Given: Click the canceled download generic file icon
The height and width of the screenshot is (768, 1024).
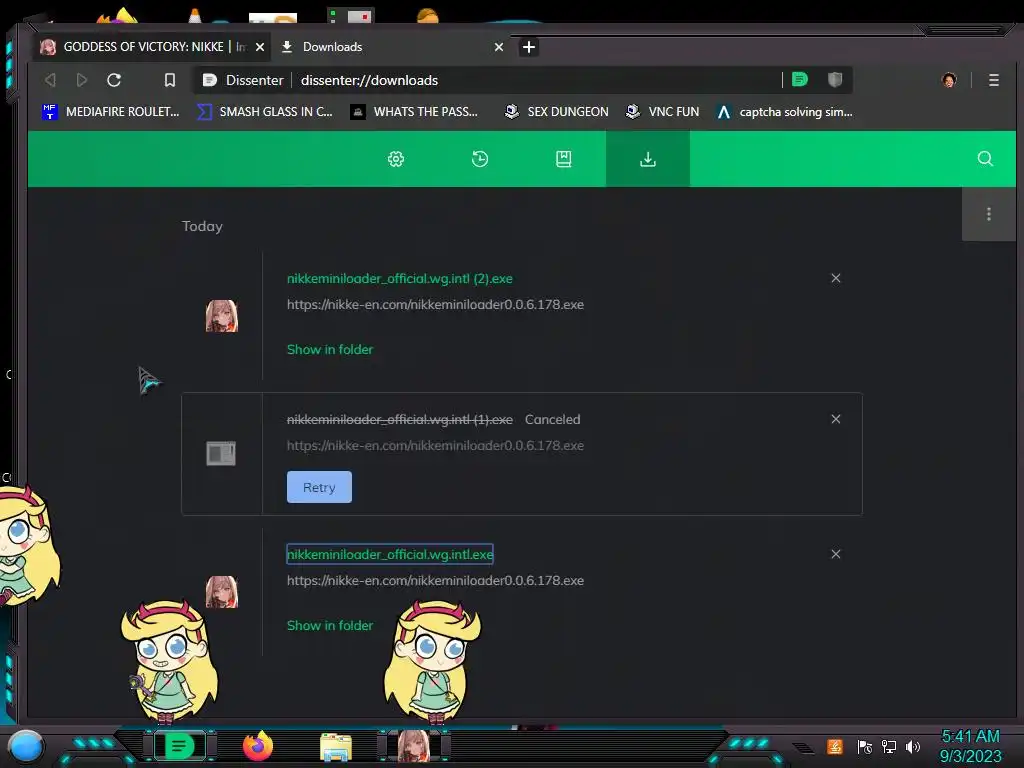Looking at the screenshot, I should 221,454.
